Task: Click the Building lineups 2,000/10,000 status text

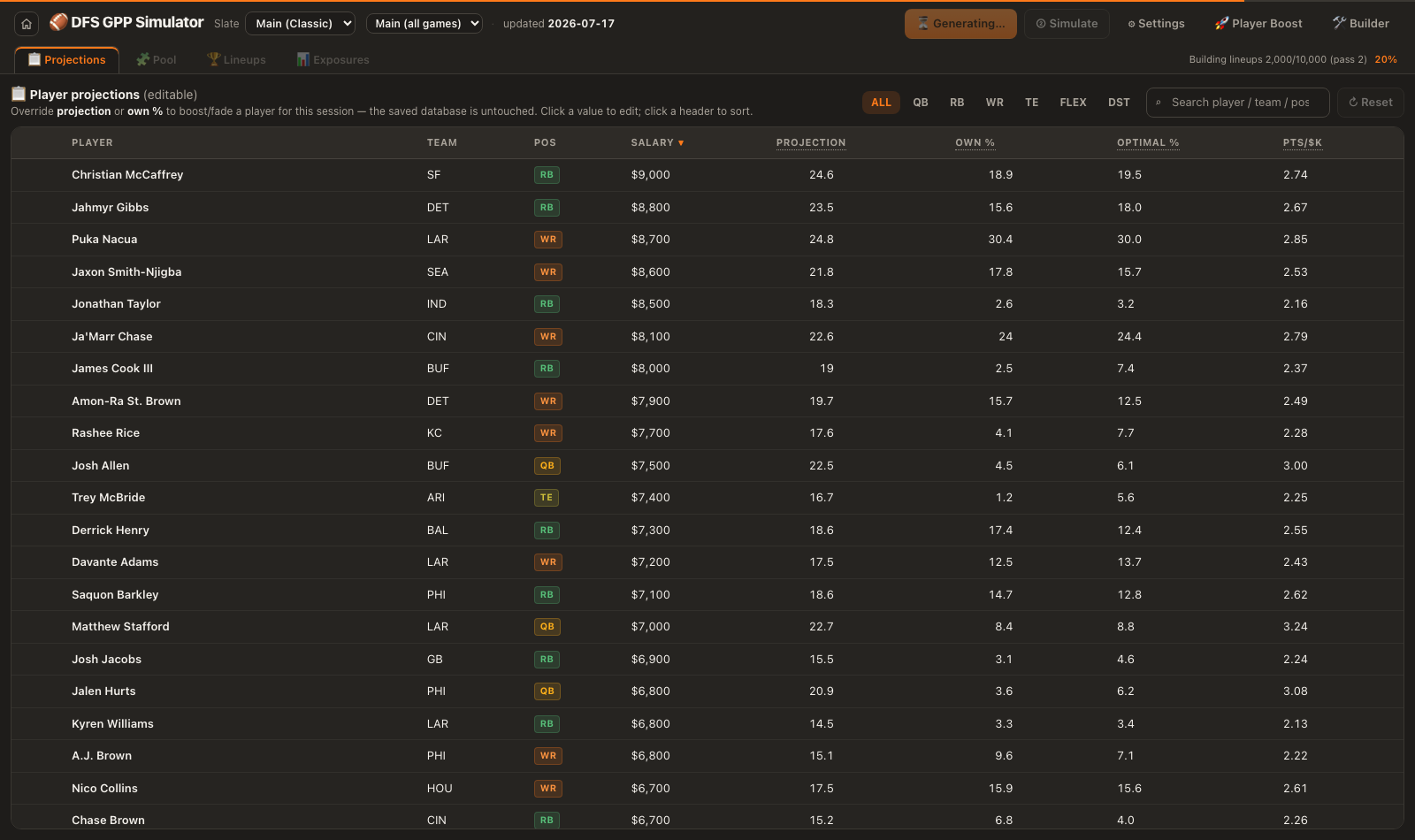Action: 1278,59
